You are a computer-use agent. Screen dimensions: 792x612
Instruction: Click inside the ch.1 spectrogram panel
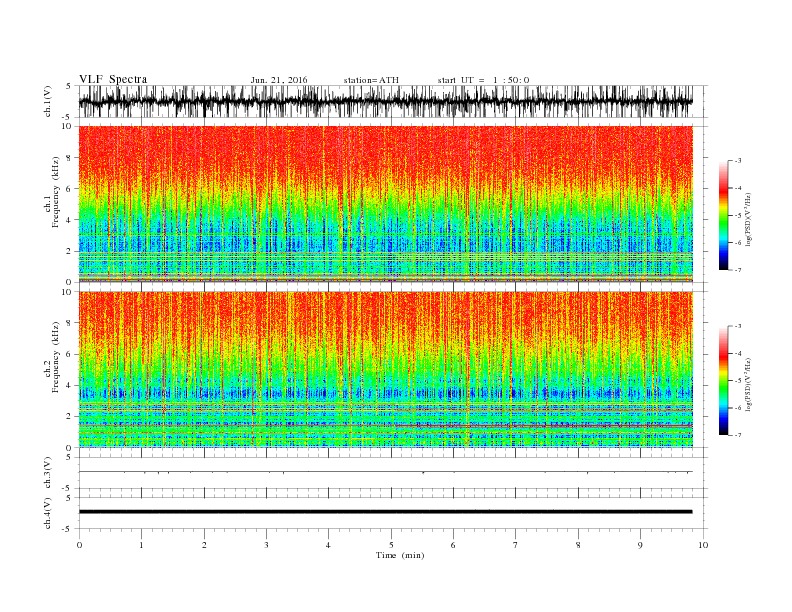pyautogui.click(x=385, y=204)
